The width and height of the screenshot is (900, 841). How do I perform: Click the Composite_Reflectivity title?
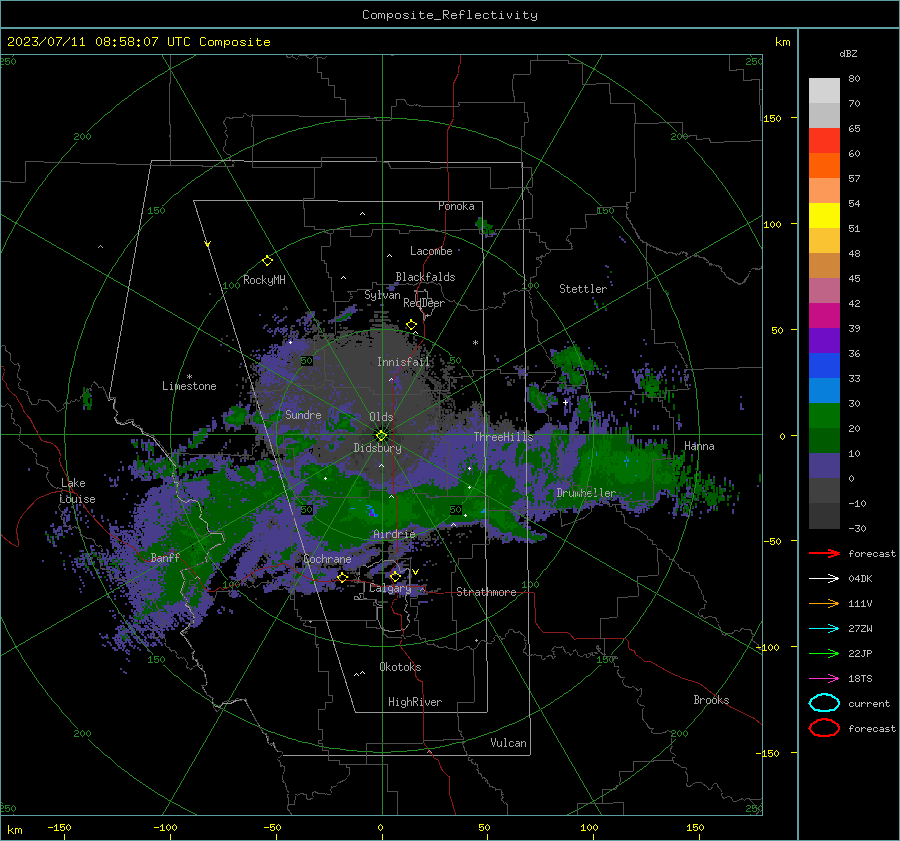(450, 15)
